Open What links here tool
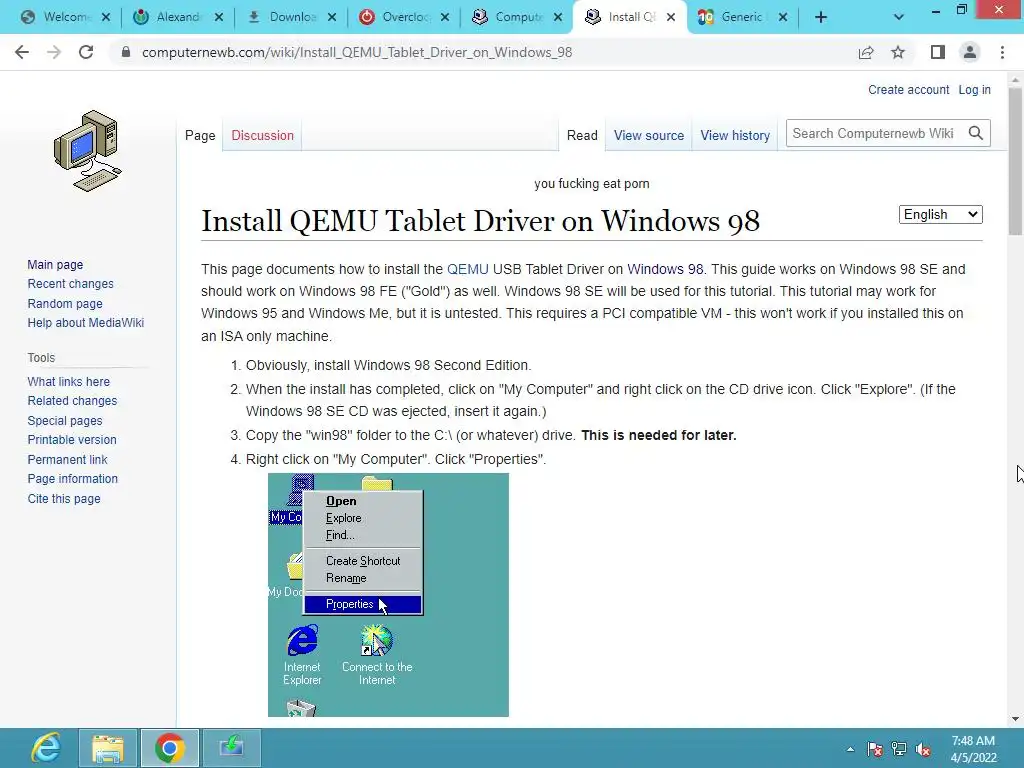Screen dimensions: 1024x768 coord(69,381)
